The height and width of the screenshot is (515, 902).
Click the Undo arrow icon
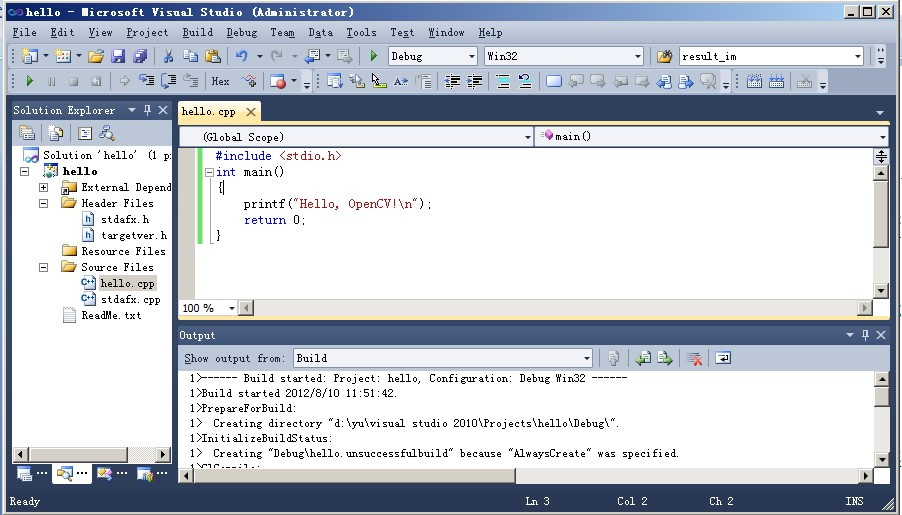point(242,56)
